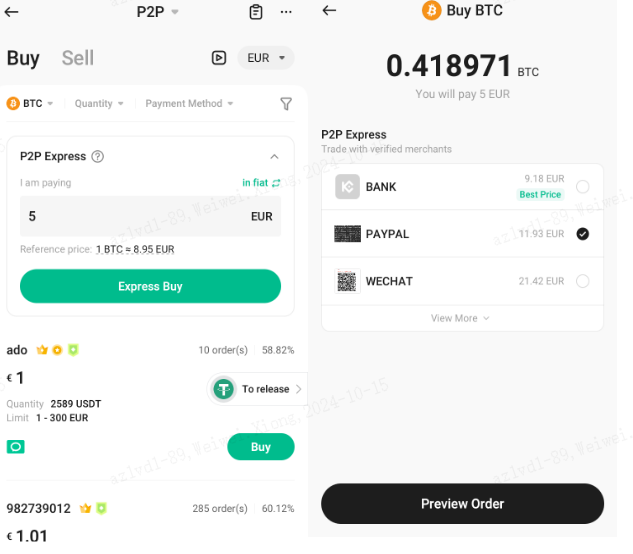Open the orders clipboard icon

(256, 12)
